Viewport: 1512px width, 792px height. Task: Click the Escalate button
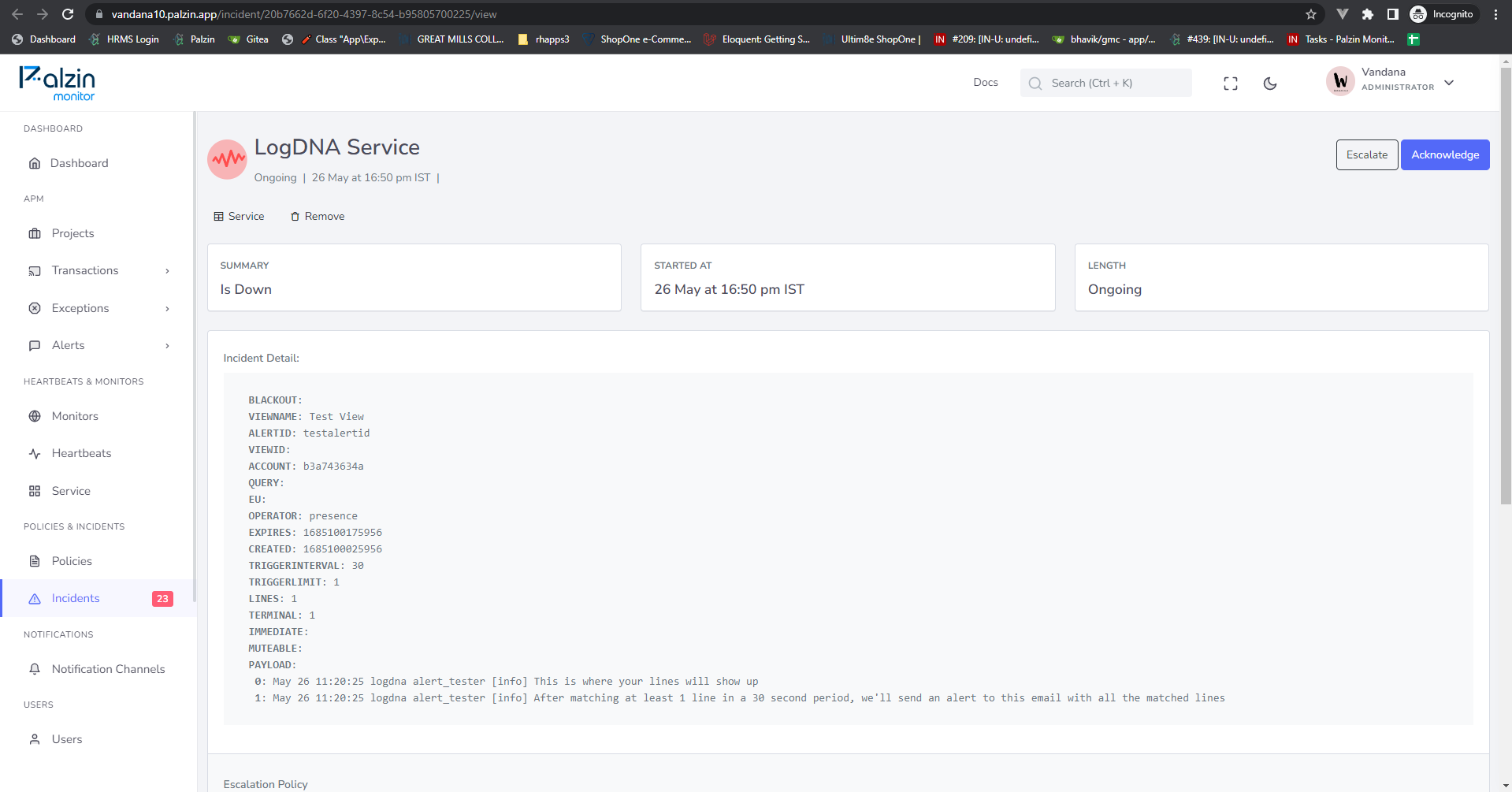pos(1367,154)
